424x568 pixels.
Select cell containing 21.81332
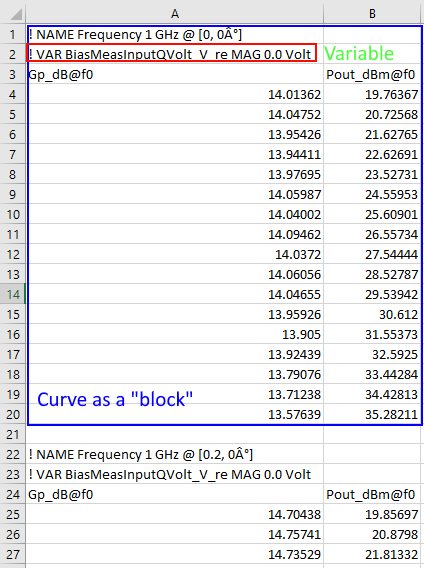373,554
